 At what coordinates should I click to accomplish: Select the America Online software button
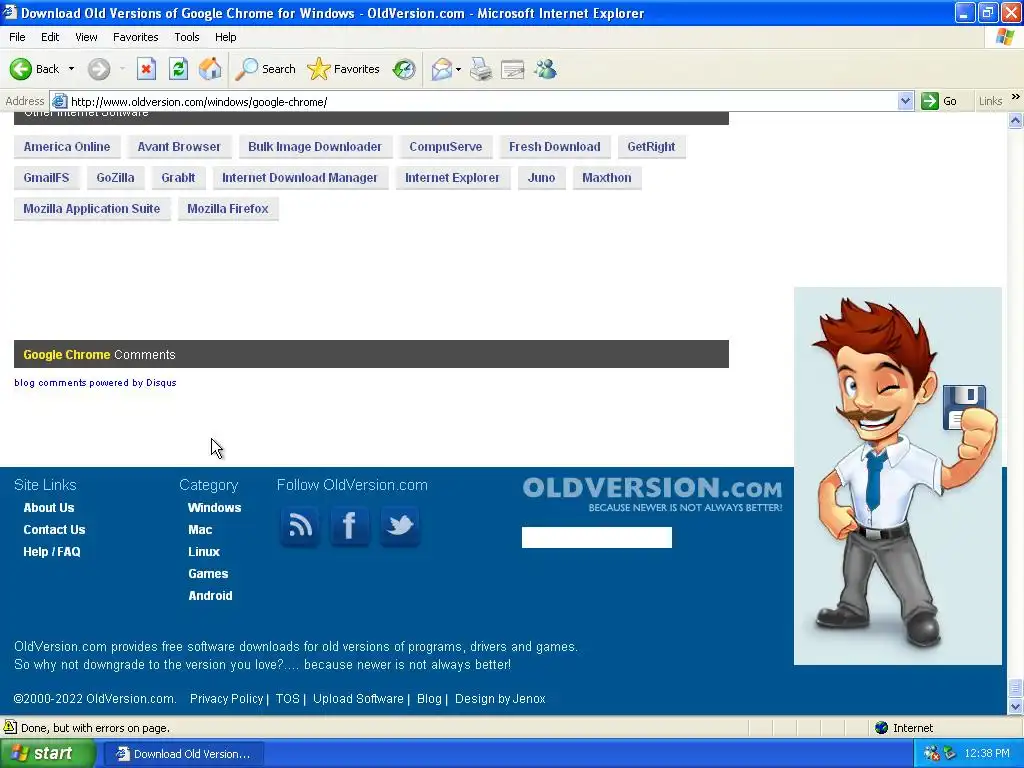(x=67, y=146)
